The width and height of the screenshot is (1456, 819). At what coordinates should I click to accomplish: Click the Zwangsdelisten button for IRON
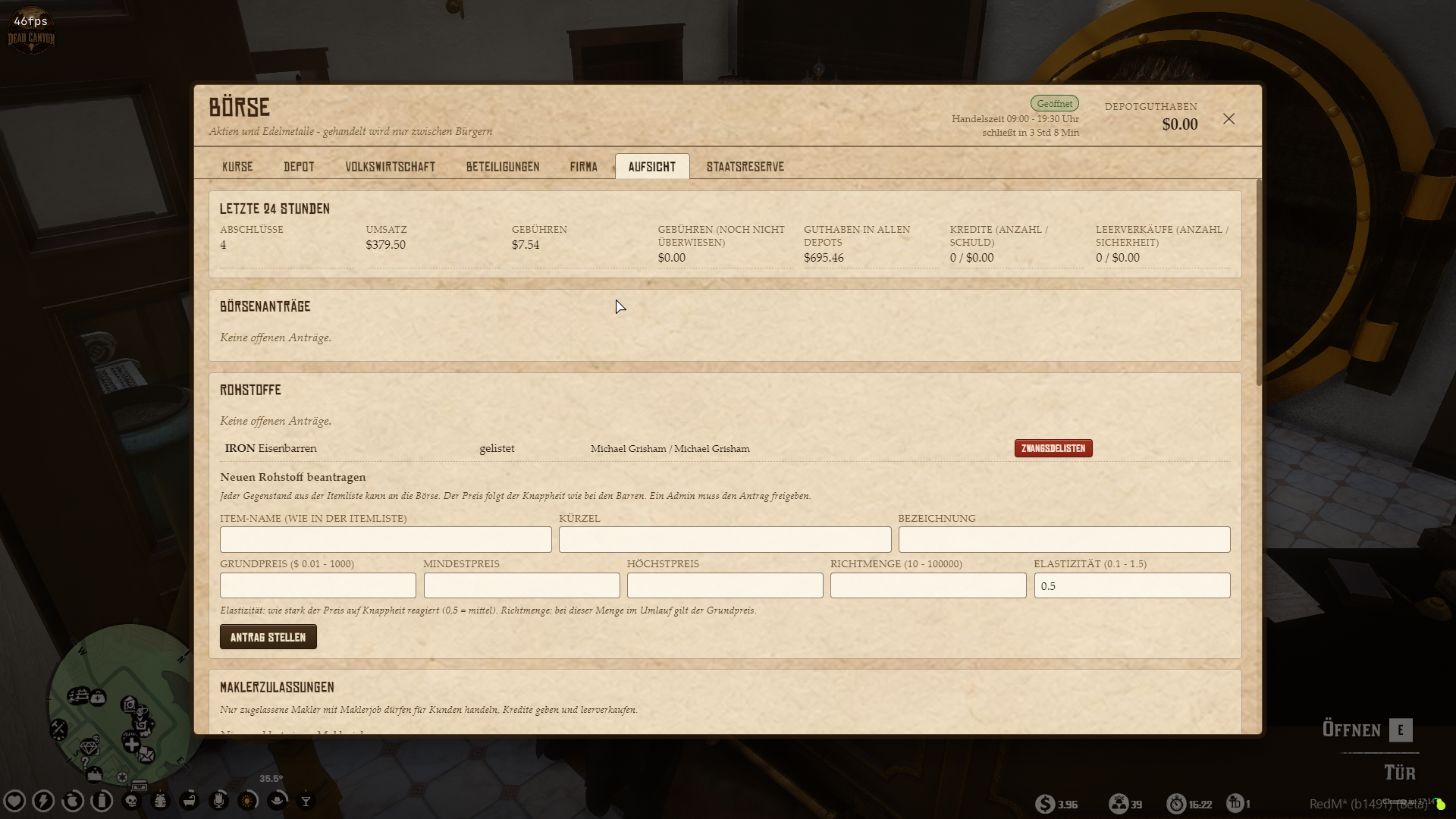[1053, 448]
